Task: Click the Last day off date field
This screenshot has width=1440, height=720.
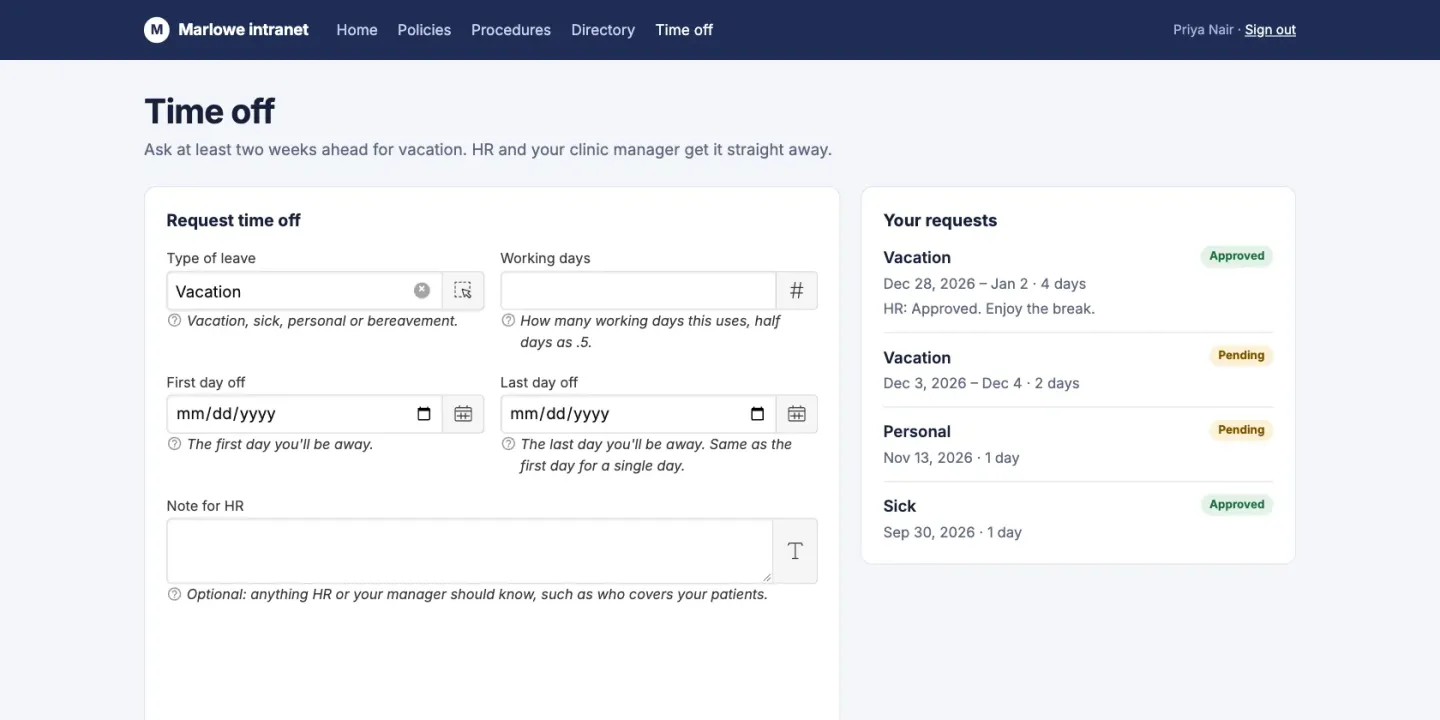Action: (x=638, y=414)
